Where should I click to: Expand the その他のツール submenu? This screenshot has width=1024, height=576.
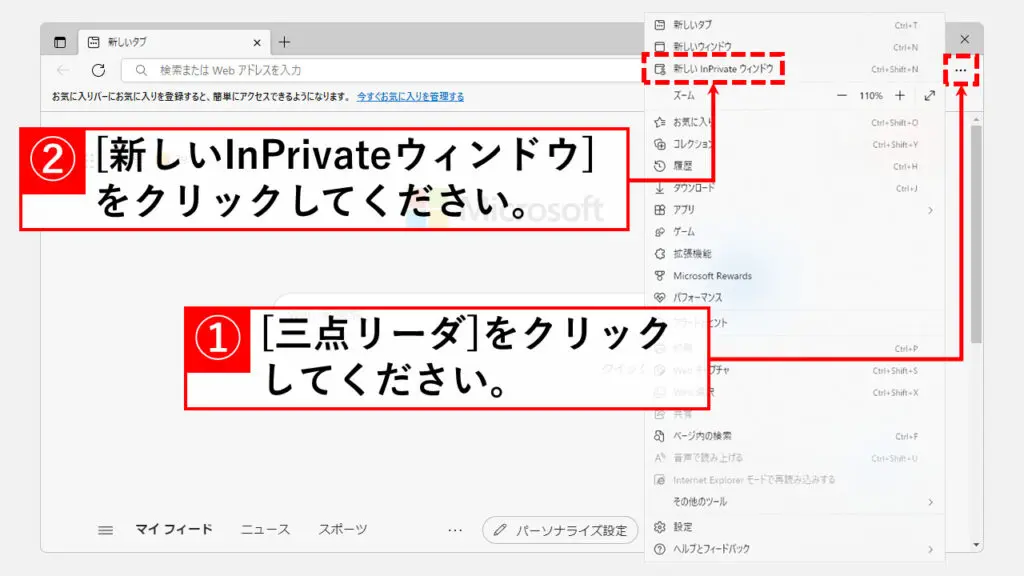click(x=930, y=501)
